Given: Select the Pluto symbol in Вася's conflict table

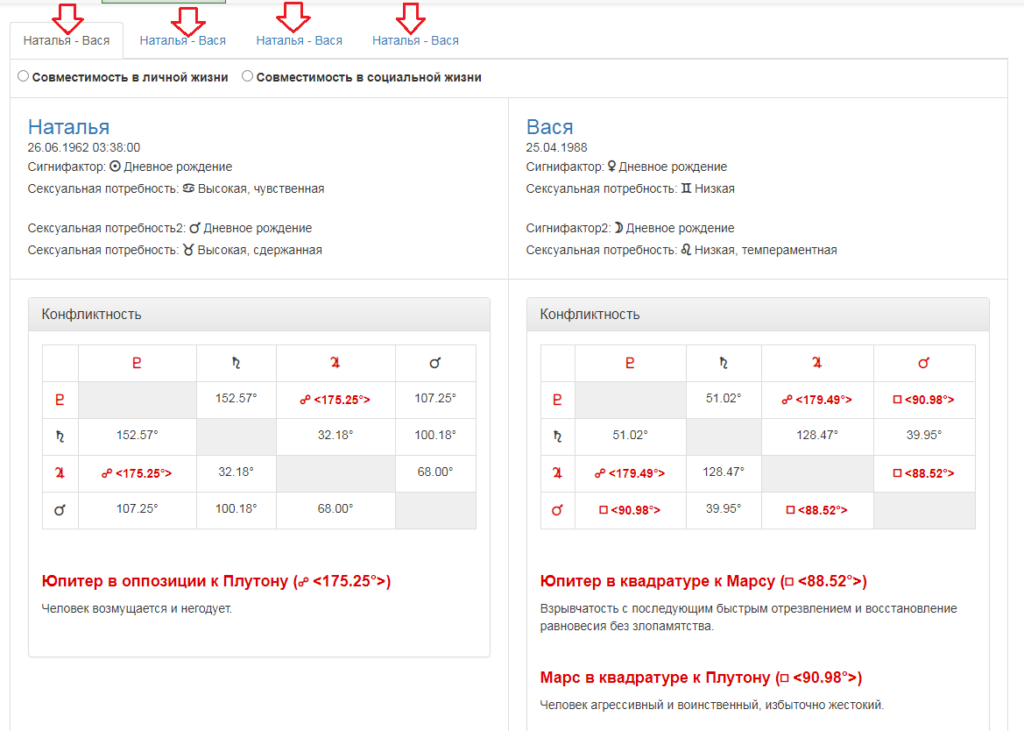Looking at the screenshot, I should click(557, 399).
